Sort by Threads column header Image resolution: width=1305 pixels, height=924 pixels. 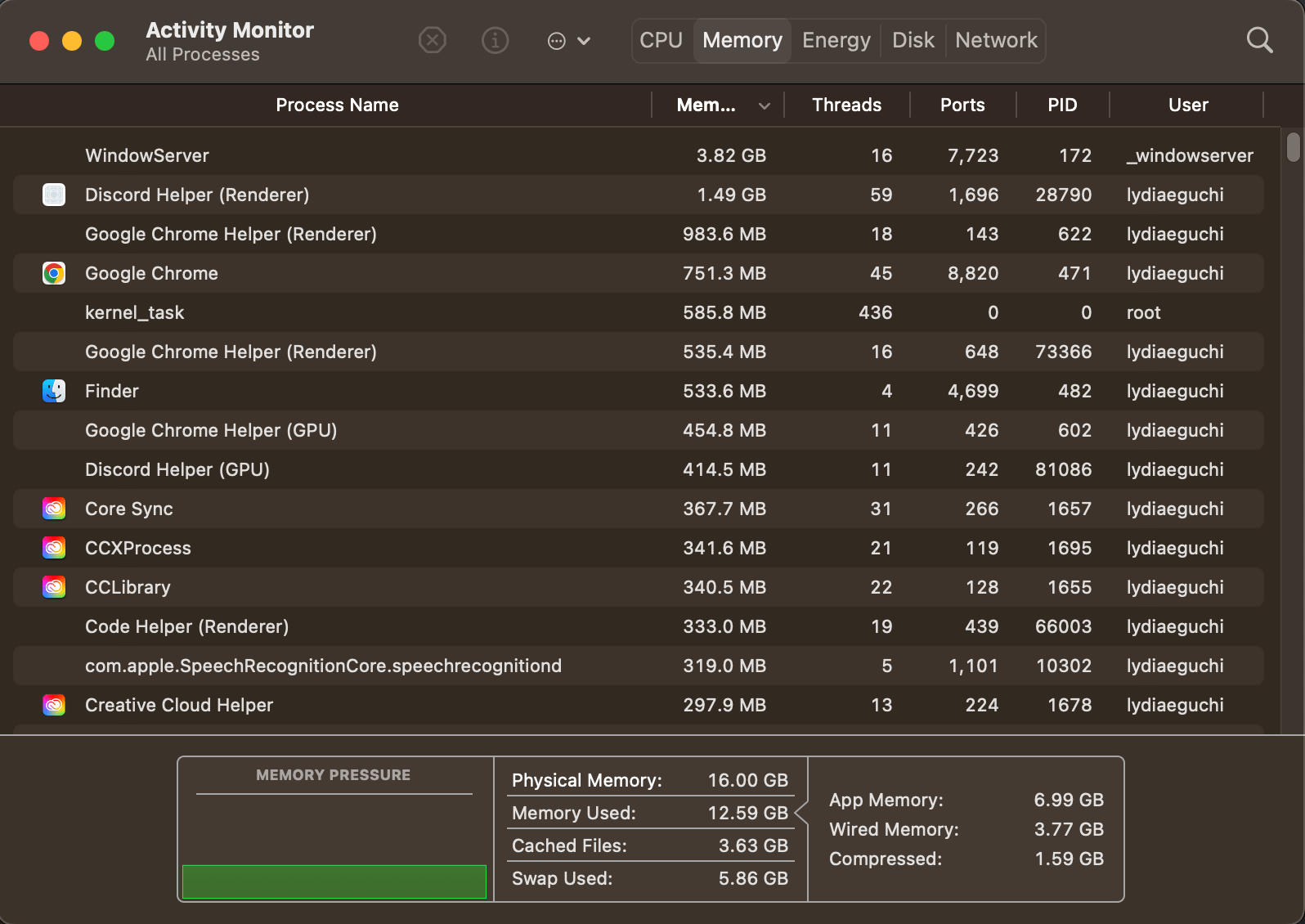(x=846, y=105)
